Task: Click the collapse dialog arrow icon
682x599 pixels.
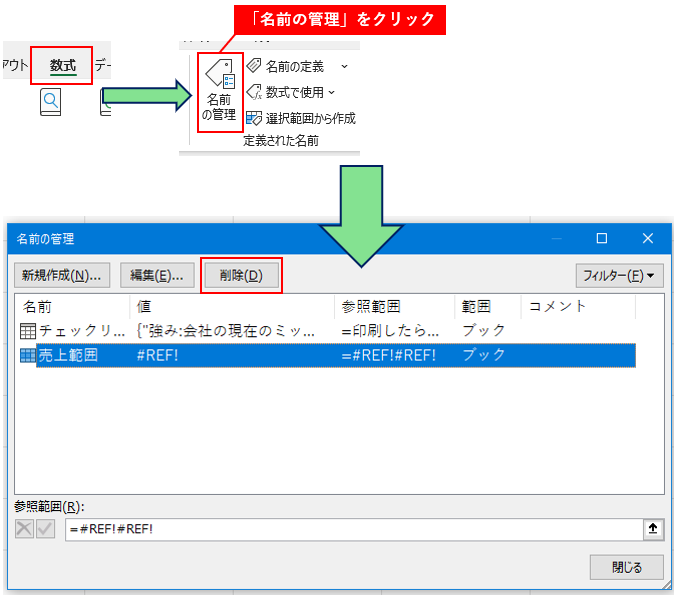Action: [x=653, y=530]
